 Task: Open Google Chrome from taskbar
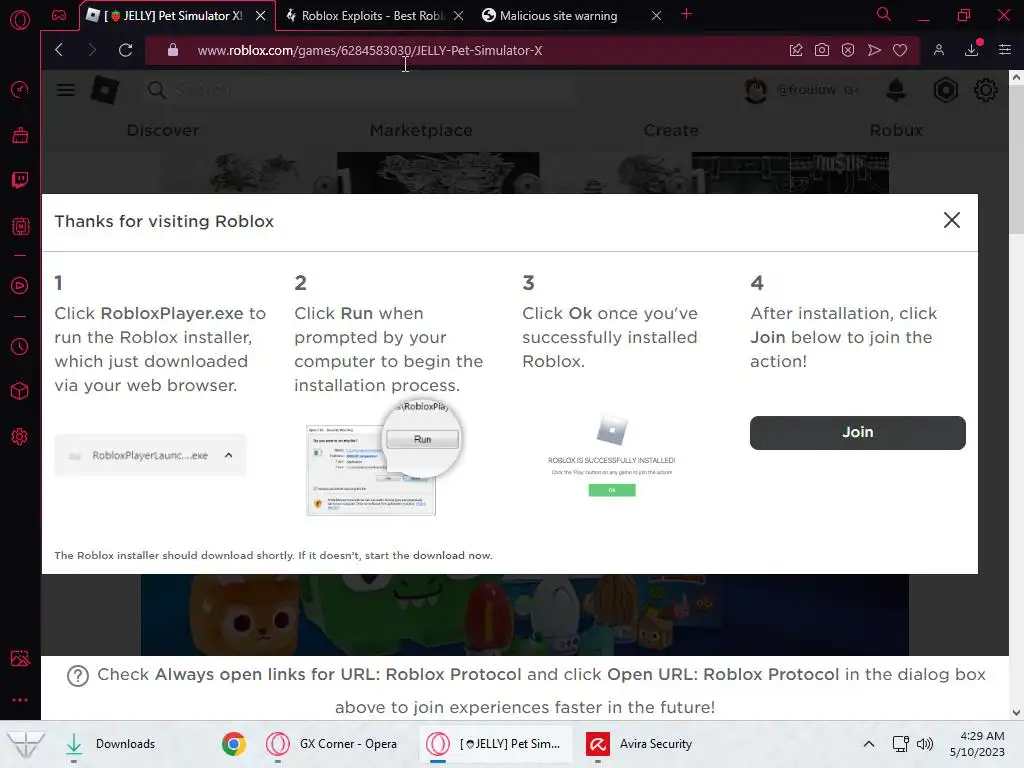click(233, 744)
